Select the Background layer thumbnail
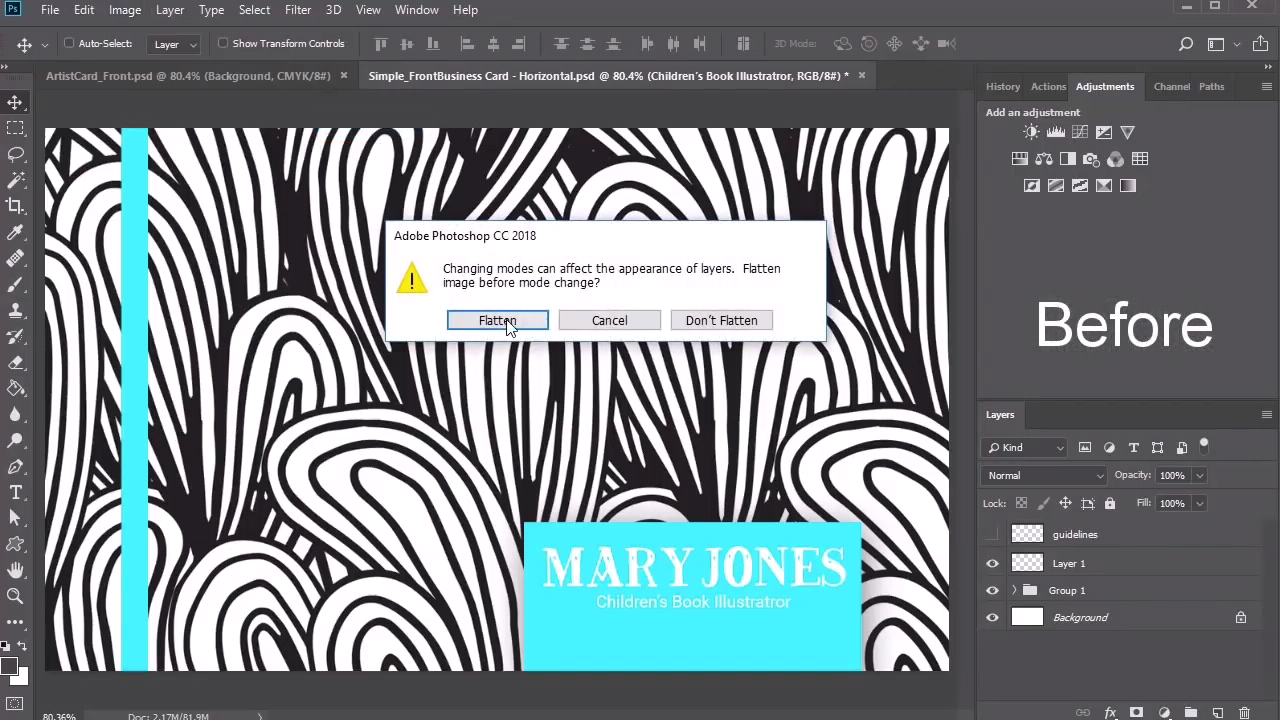The height and width of the screenshot is (720, 1280). click(x=1027, y=617)
